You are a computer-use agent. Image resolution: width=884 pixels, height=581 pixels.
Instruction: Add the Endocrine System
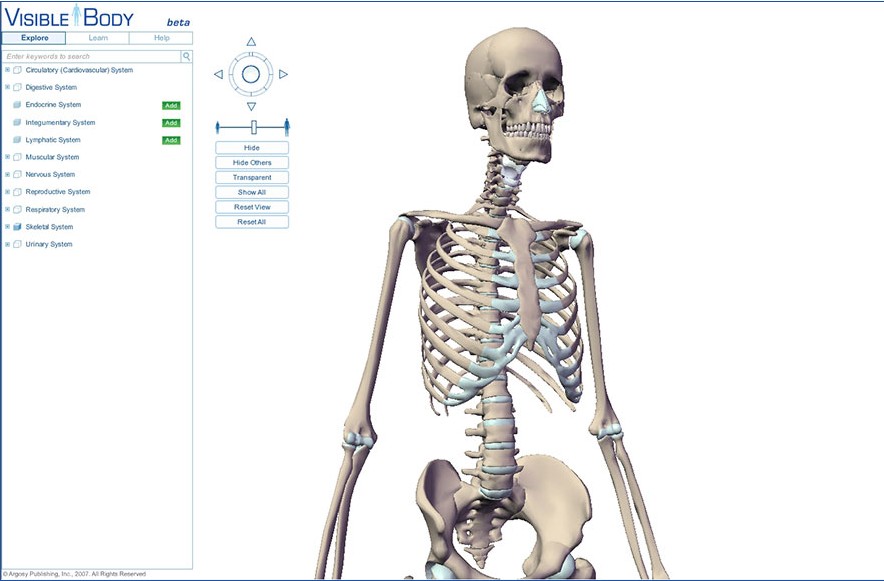click(x=171, y=105)
